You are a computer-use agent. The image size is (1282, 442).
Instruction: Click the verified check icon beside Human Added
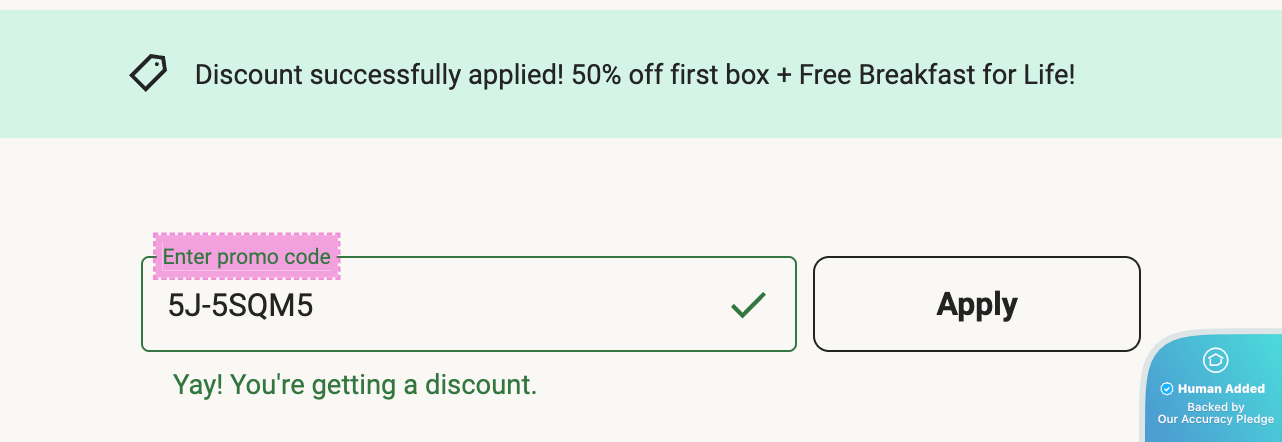(x=1166, y=389)
